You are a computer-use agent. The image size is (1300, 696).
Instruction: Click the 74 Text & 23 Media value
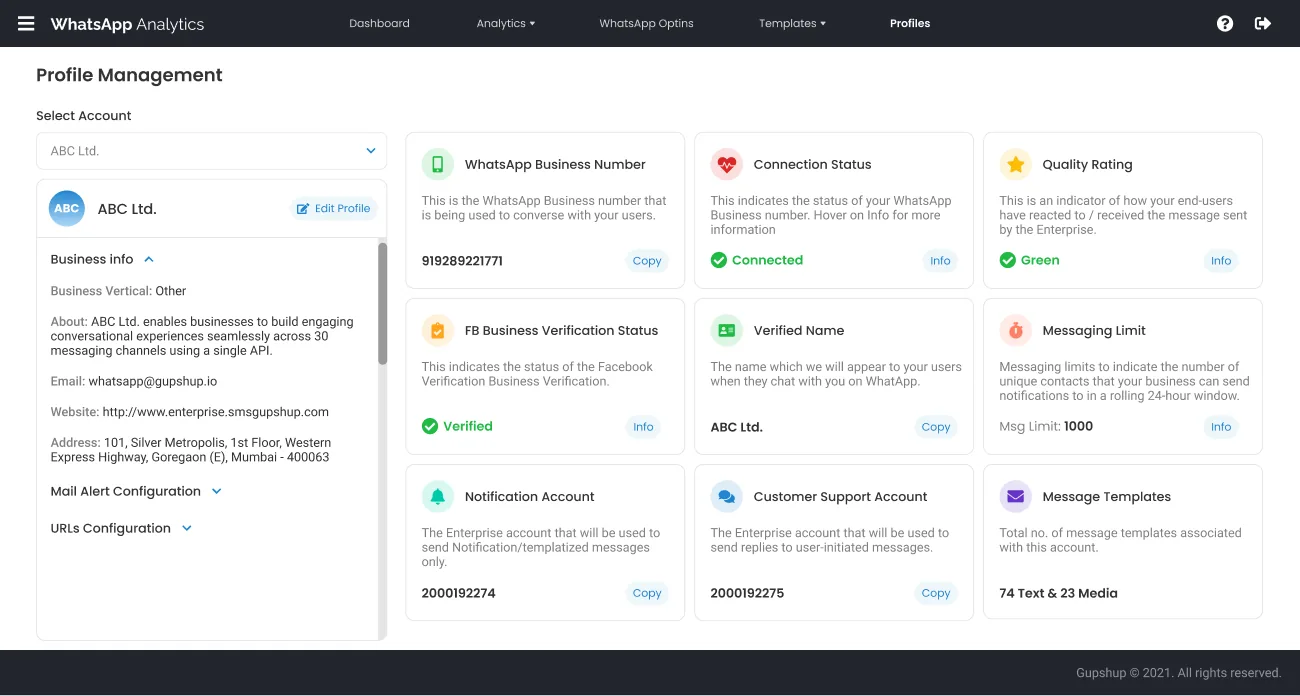click(x=1058, y=593)
